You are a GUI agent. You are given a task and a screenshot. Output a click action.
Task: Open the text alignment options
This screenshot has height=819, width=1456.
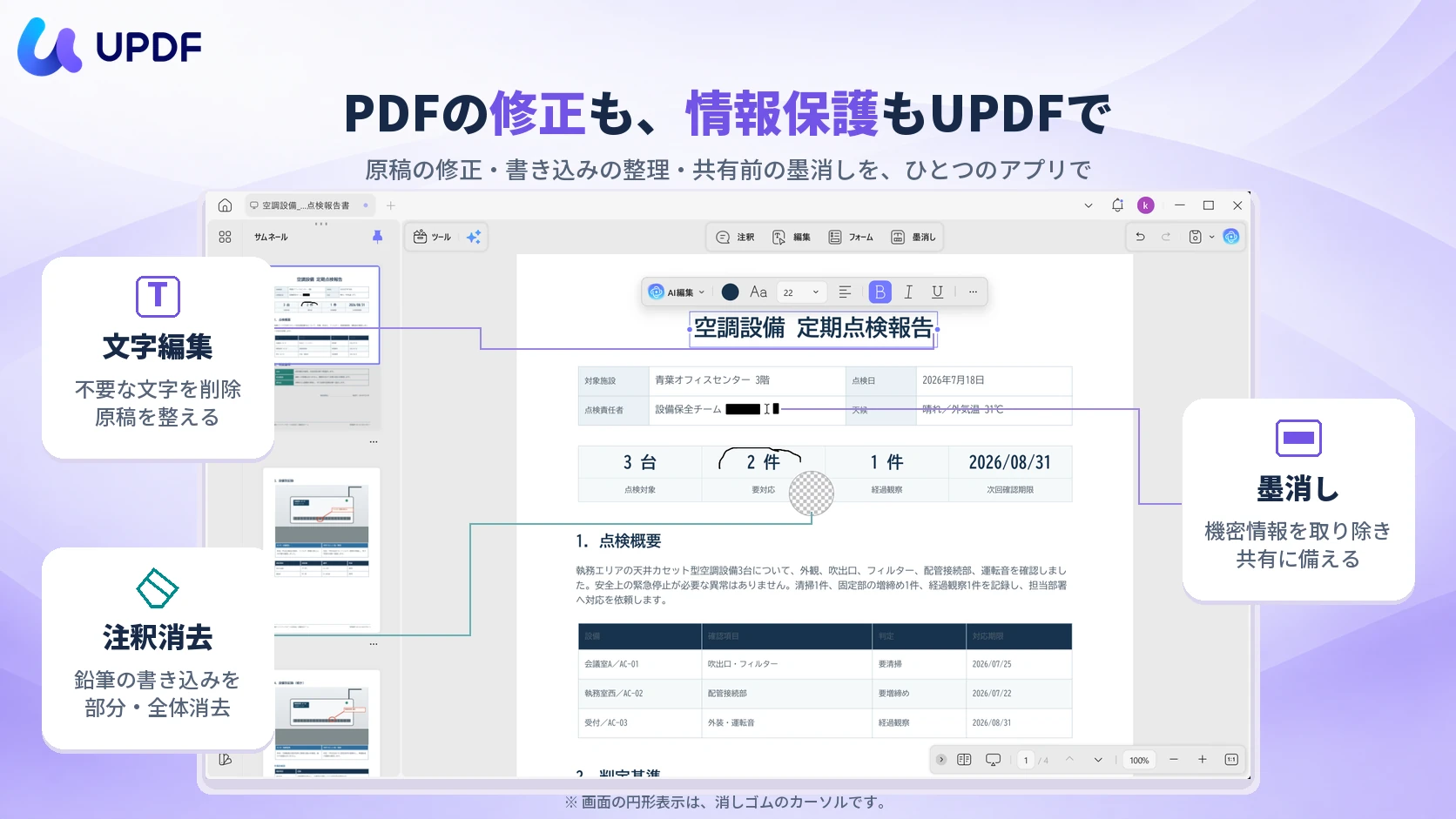coord(845,292)
